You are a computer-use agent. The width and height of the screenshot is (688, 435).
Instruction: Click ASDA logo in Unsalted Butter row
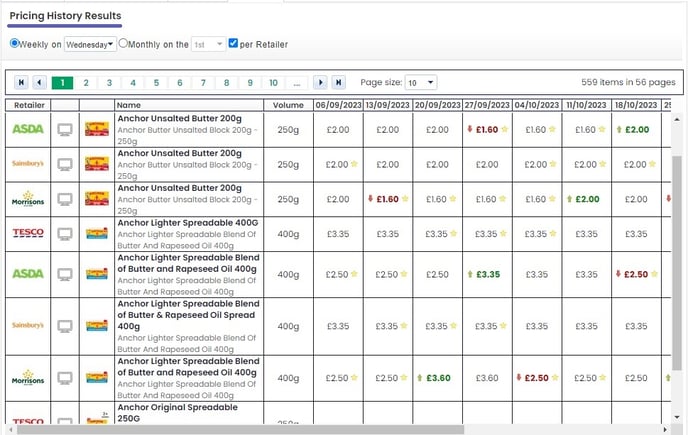click(x=28, y=129)
